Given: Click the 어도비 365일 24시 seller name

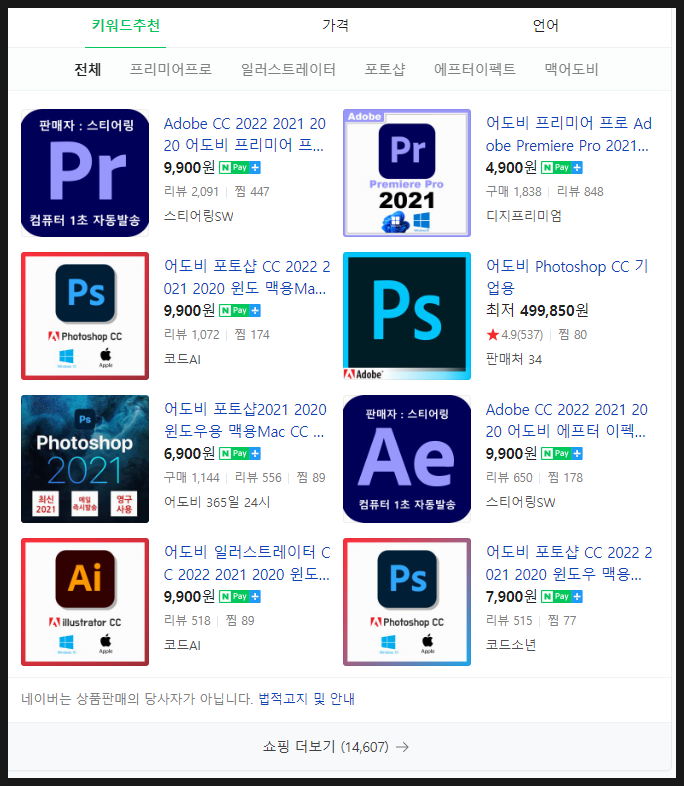Looking at the screenshot, I should (x=217, y=502).
